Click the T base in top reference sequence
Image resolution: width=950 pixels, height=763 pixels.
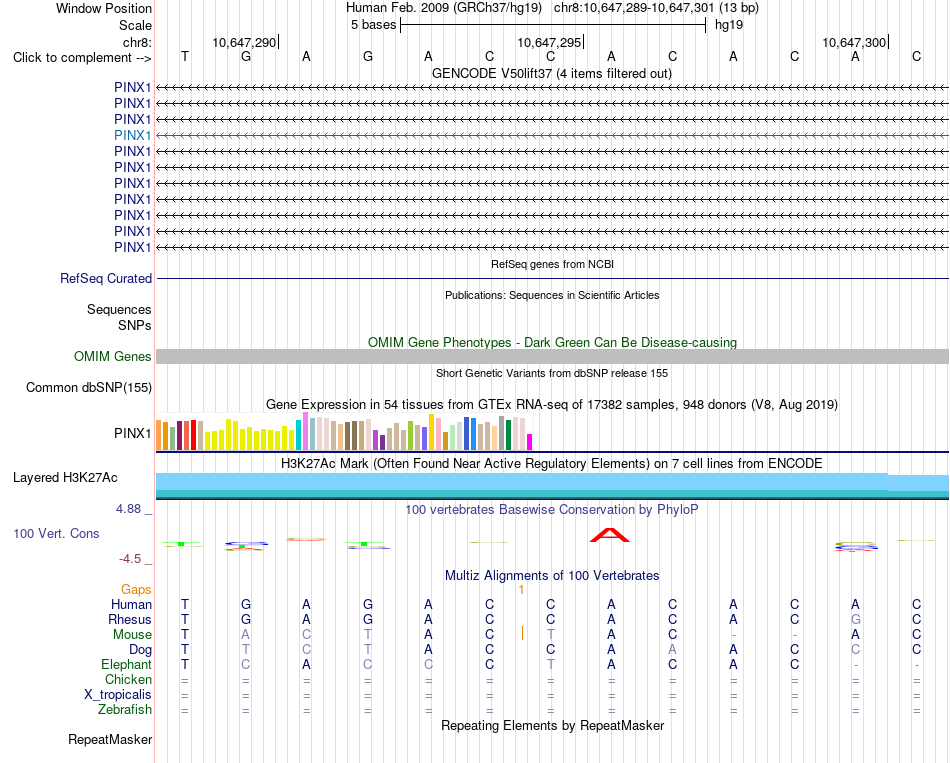(x=185, y=56)
